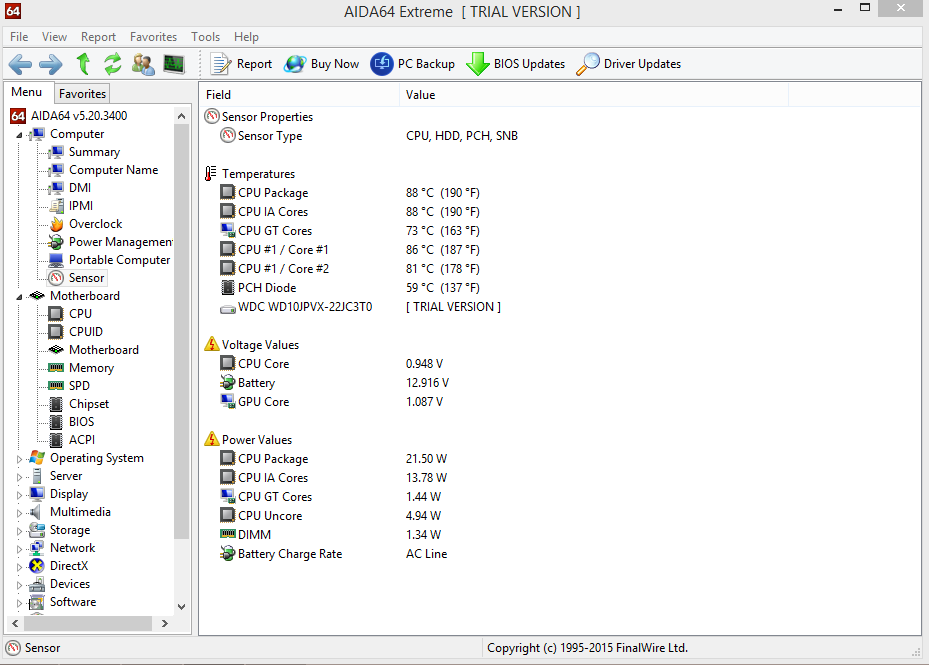Click the Motherboard category icon
This screenshot has width=929, height=665.
click(x=37, y=295)
